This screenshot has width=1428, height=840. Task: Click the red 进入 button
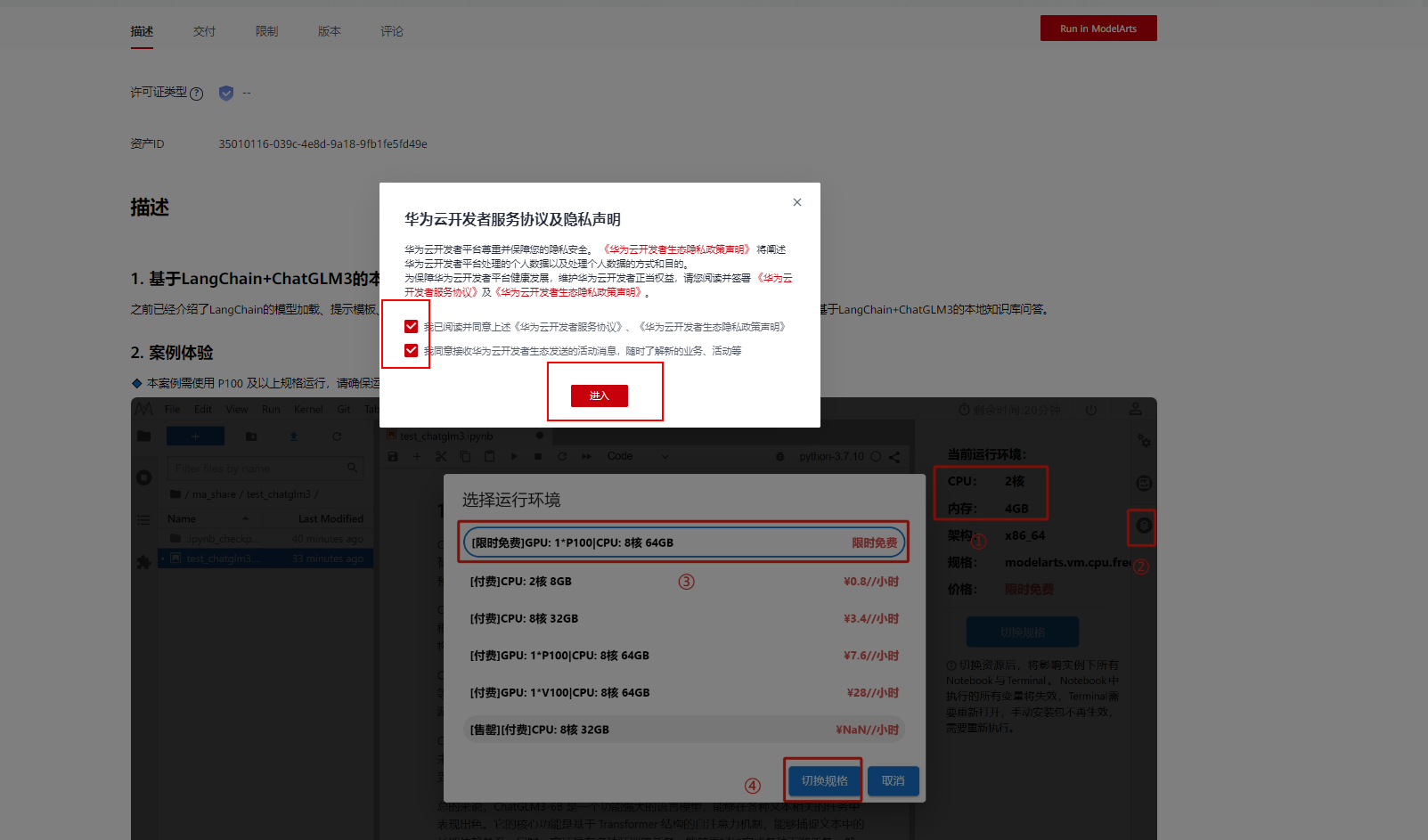(600, 396)
